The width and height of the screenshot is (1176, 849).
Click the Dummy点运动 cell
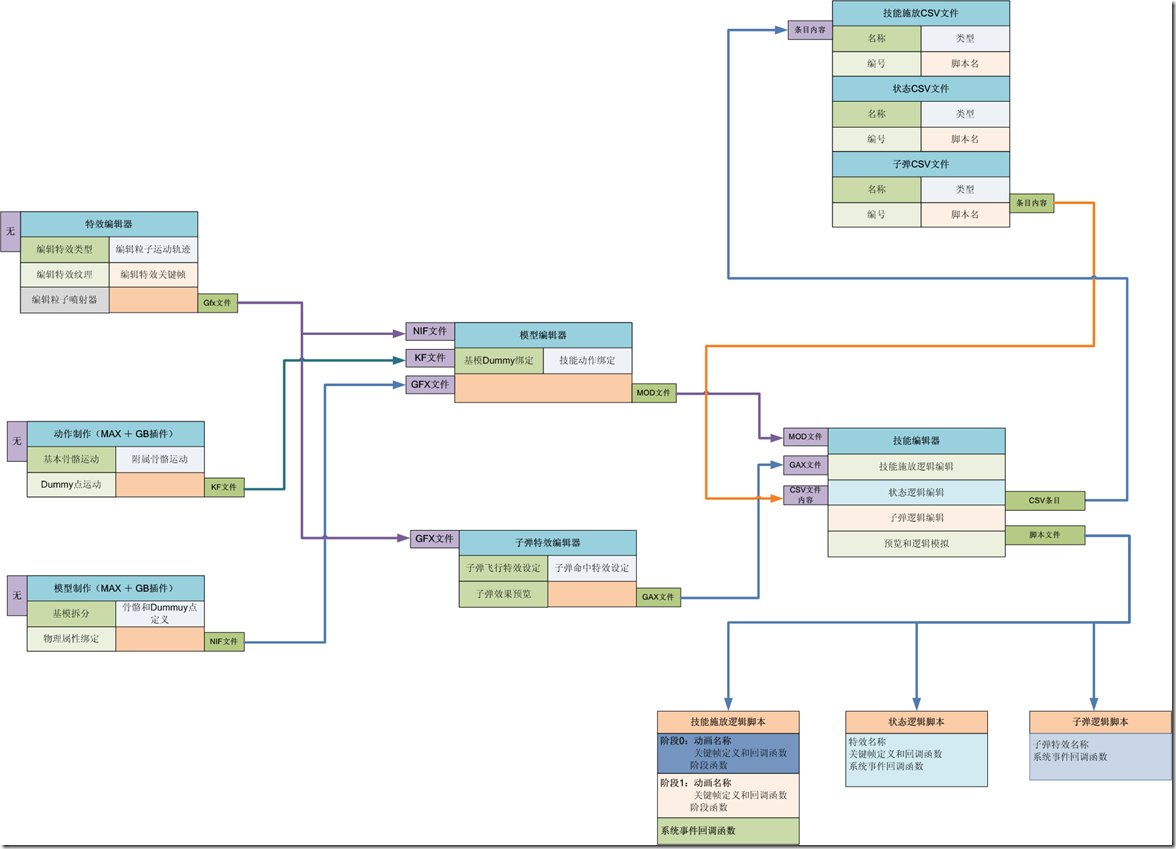(x=71, y=484)
